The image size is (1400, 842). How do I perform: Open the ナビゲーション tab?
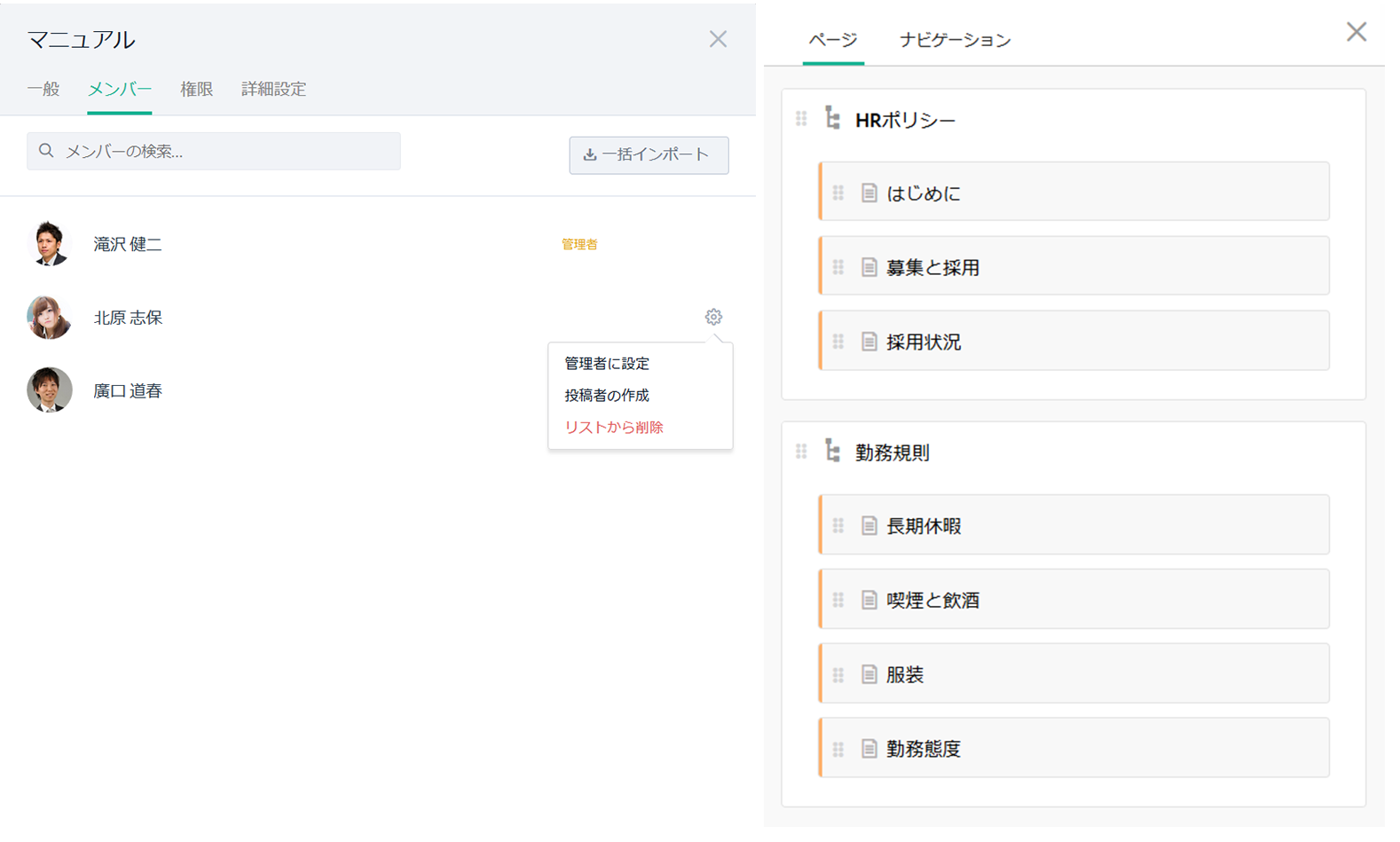(955, 40)
